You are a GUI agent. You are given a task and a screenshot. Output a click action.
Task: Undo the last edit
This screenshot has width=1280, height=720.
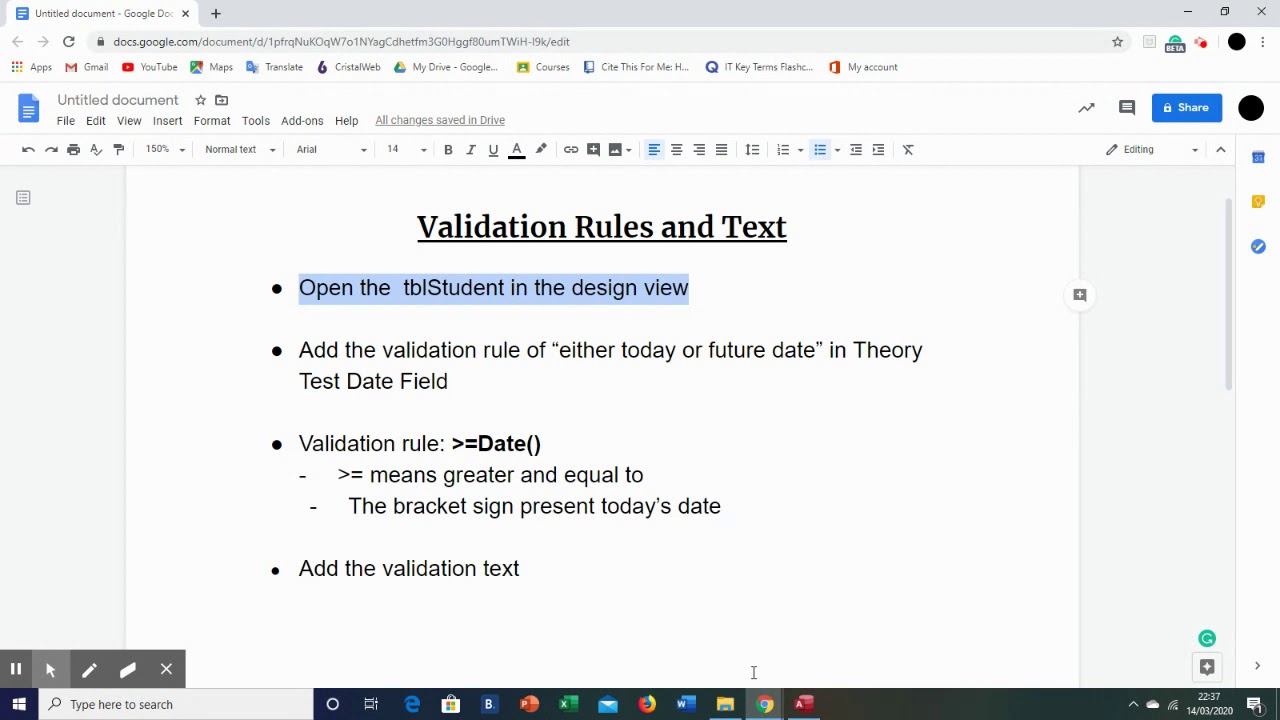pos(28,150)
